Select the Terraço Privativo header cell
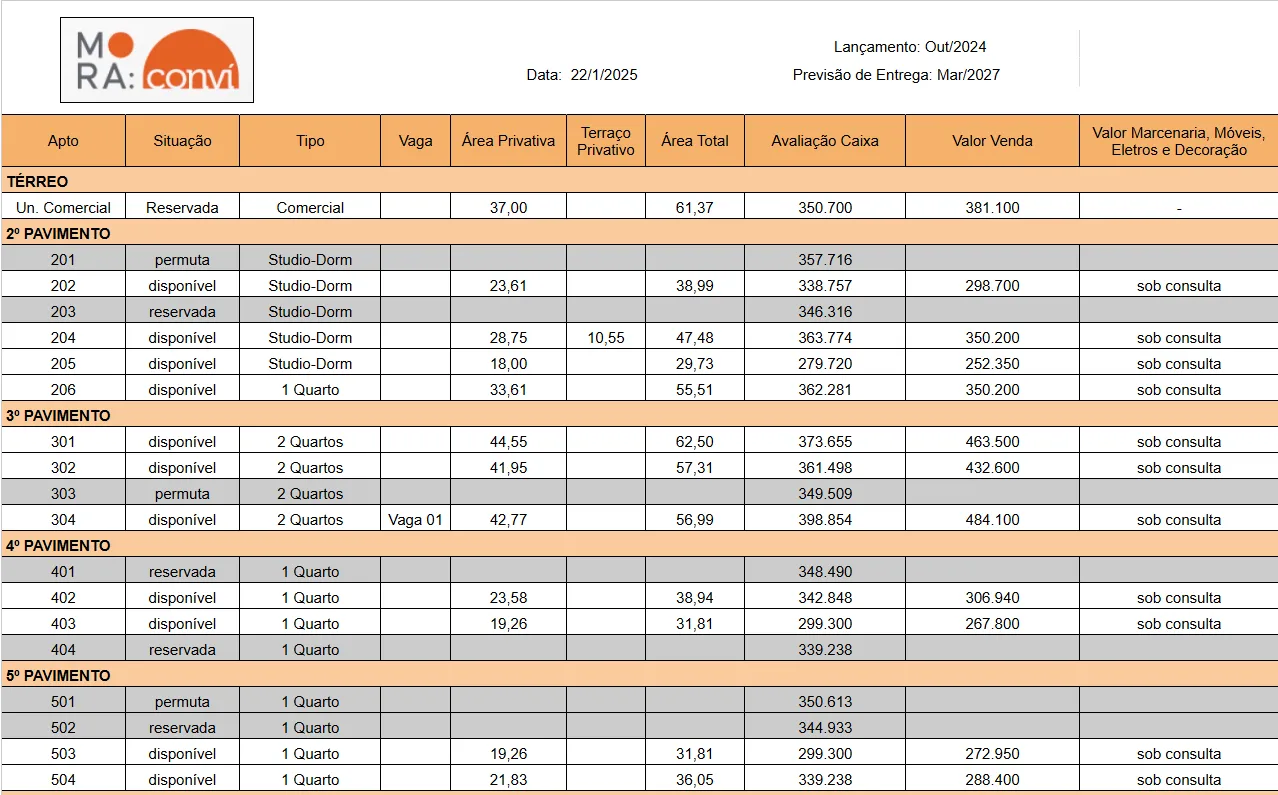 (606, 141)
